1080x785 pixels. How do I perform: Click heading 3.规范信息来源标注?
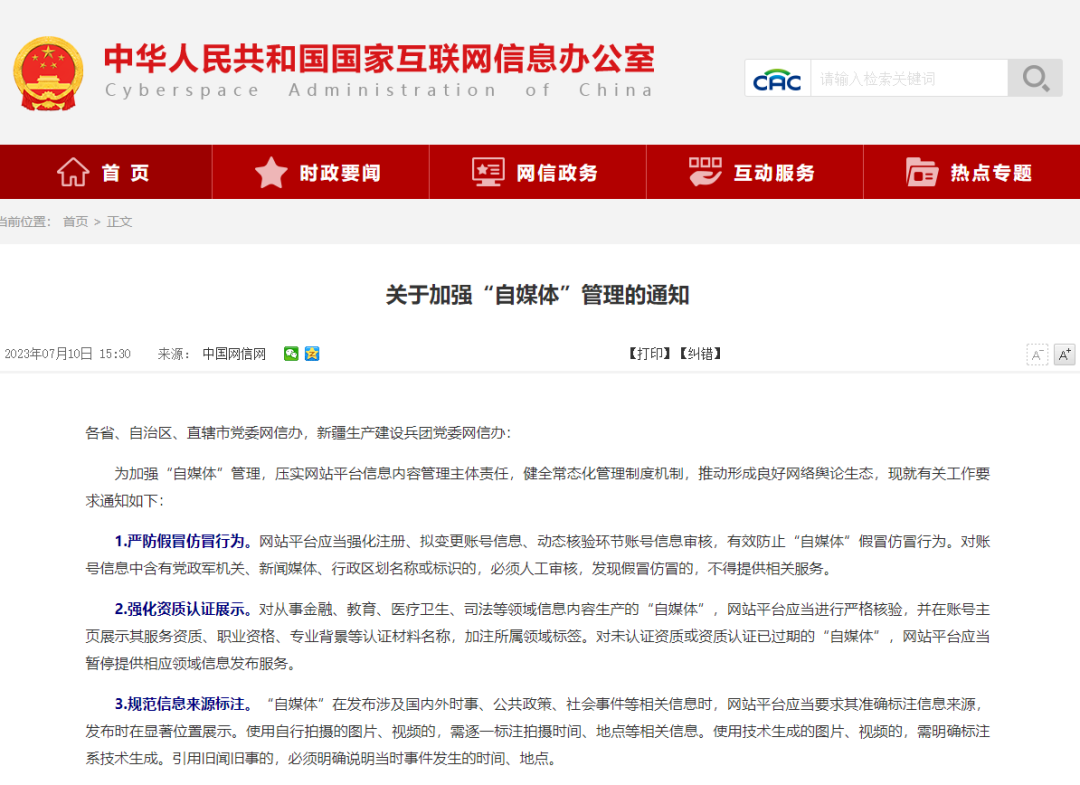tap(183, 704)
